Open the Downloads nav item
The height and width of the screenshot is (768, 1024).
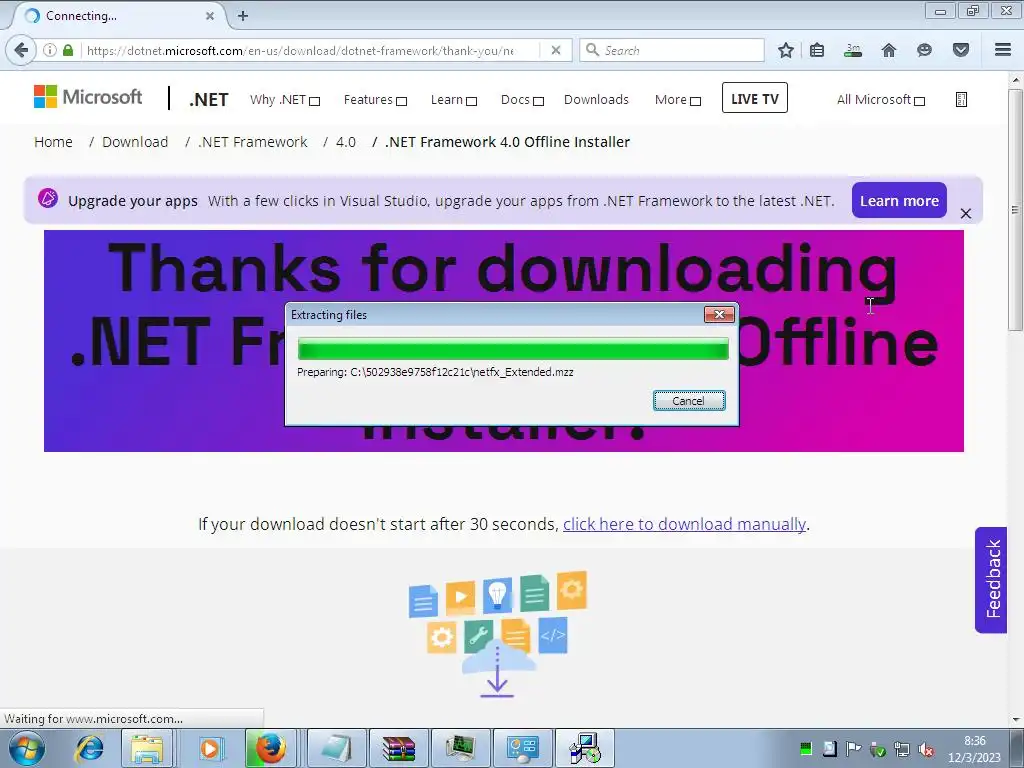tap(596, 100)
